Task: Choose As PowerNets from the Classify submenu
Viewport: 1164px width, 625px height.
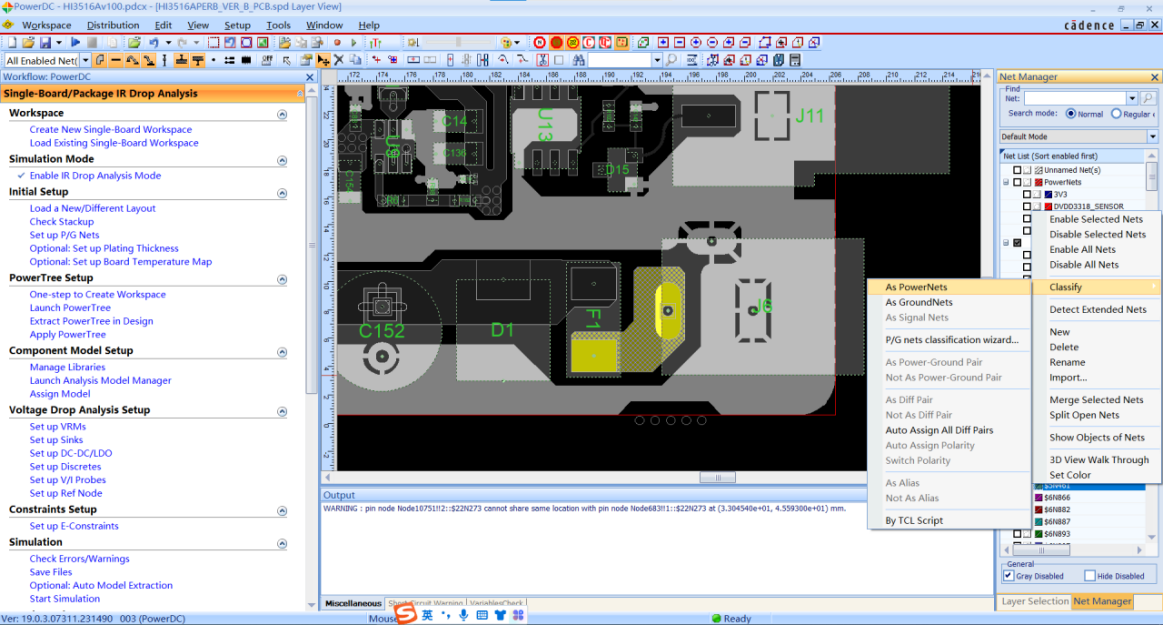Action: point(916,287)
